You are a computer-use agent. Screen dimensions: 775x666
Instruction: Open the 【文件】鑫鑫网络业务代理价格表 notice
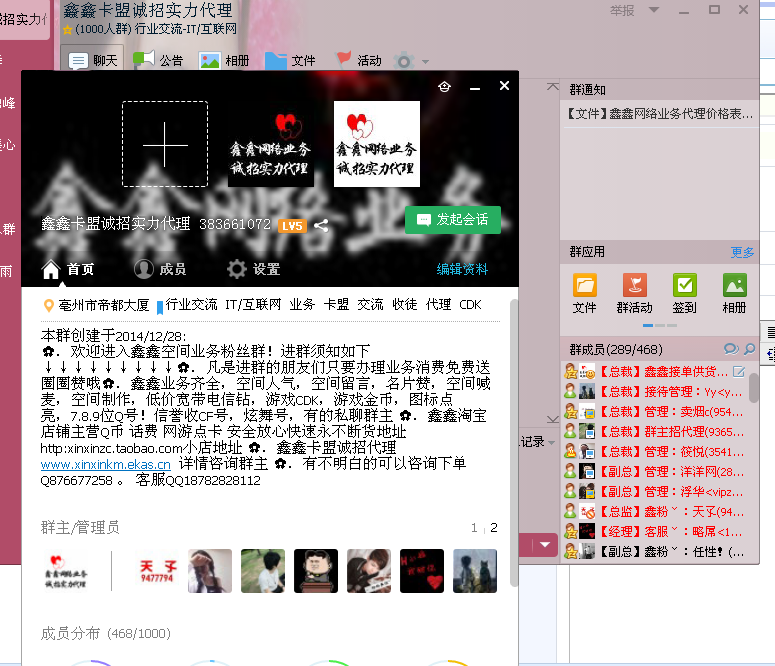pyautogui.click(x=660, y=114)
